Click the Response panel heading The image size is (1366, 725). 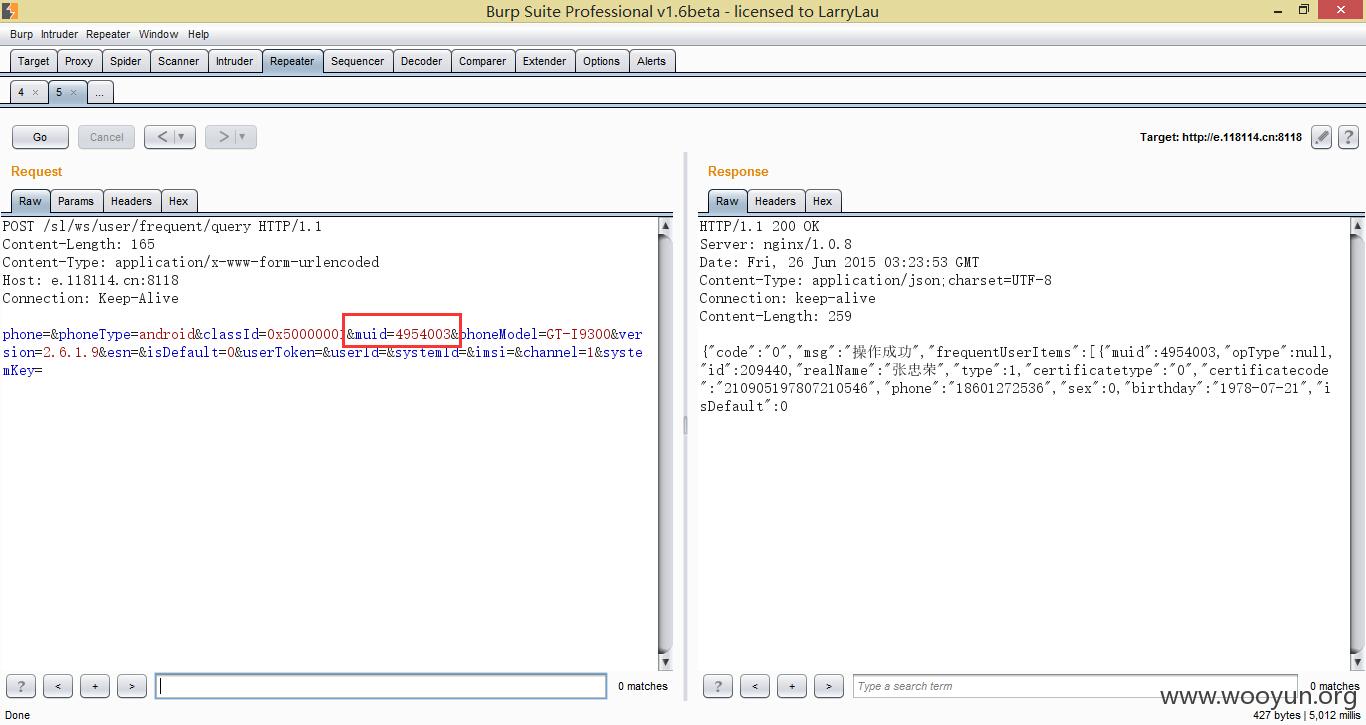pyautogui.click(x=738, y=171)
